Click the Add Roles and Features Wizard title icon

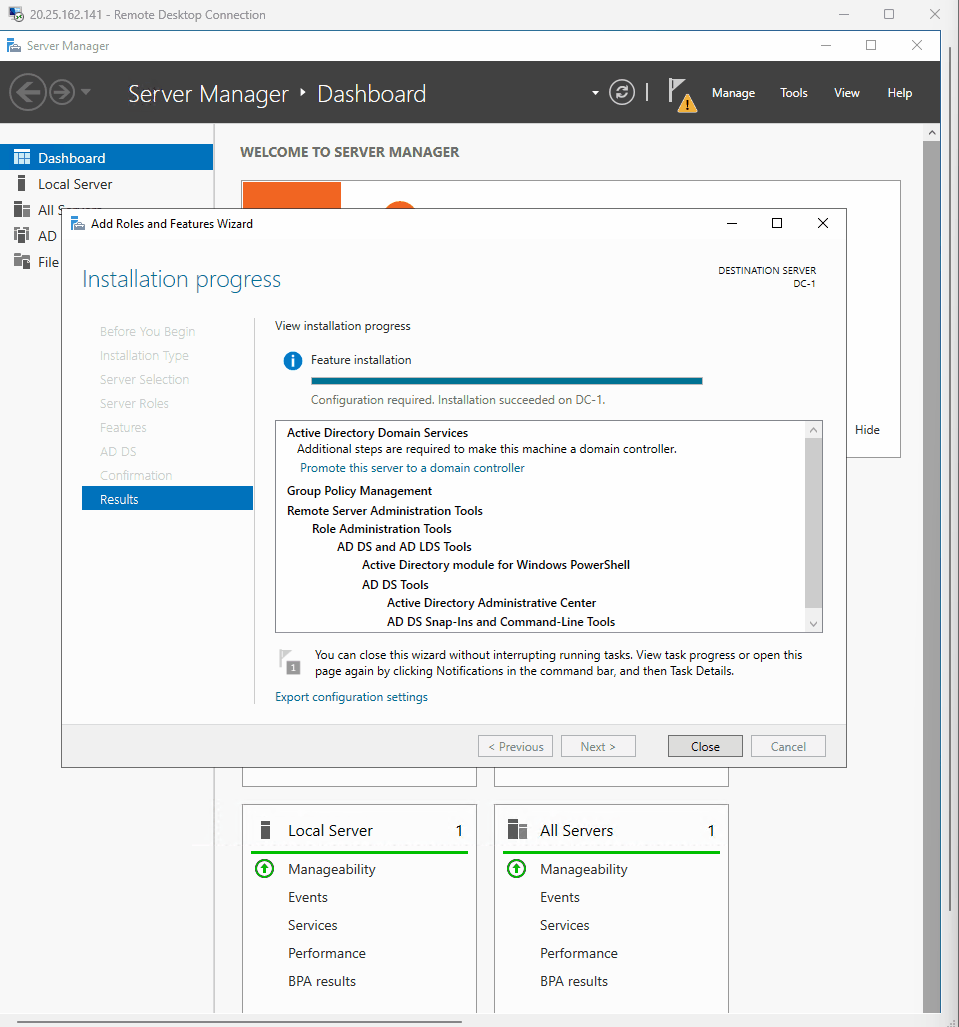pyautogui.click(x=78, y=224)
